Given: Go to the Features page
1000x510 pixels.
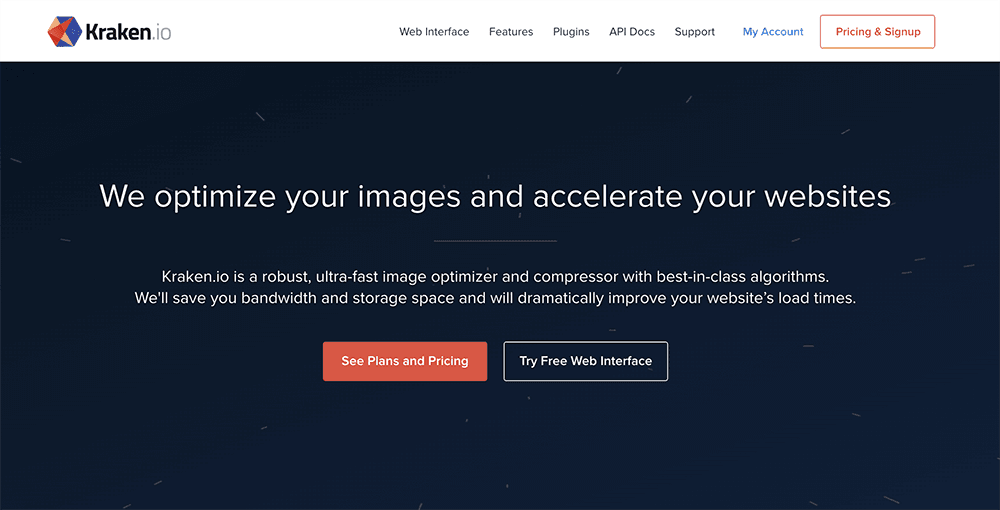Looking at the screenshot, I should [x=511, y=32].
